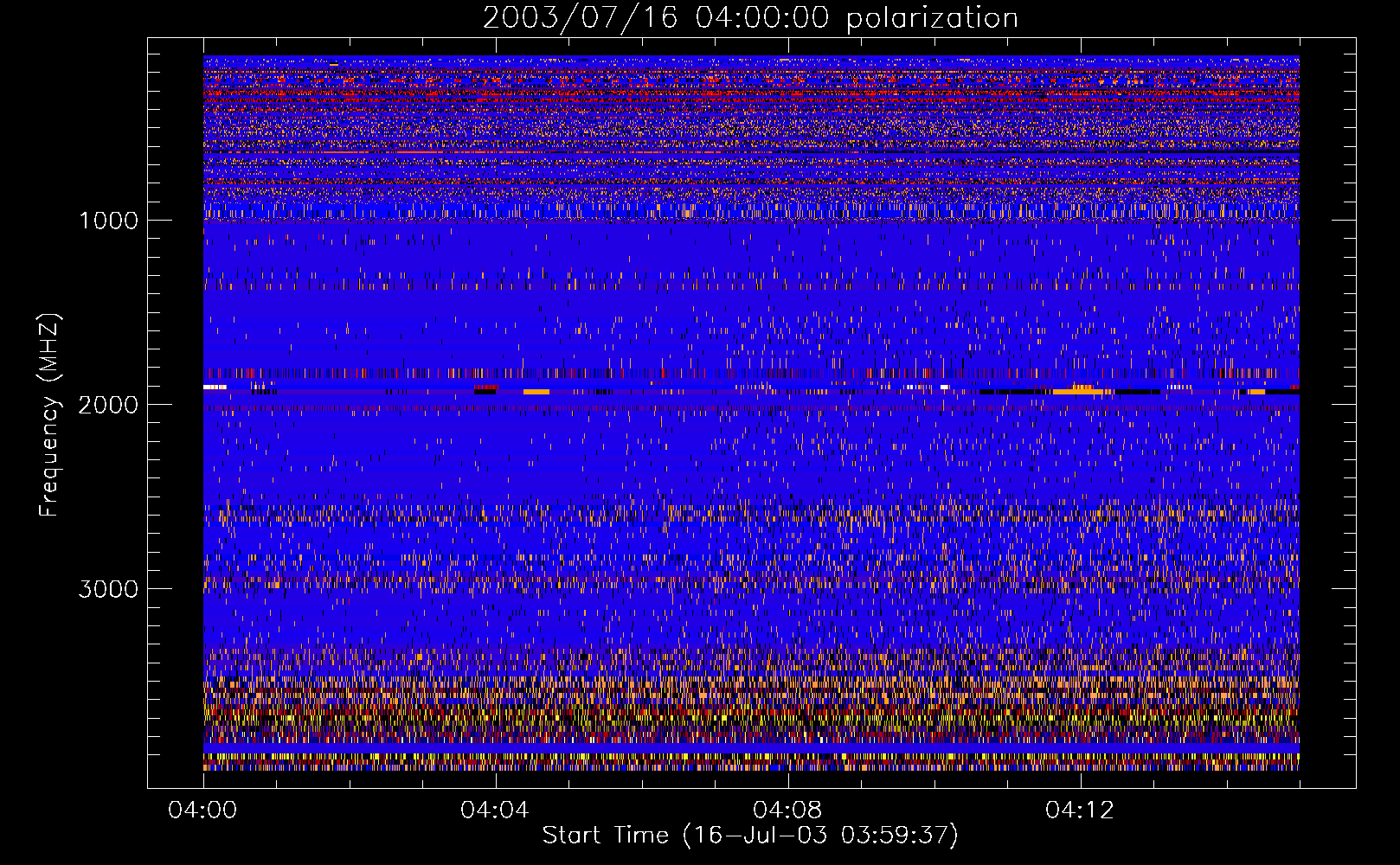The width and height of the screenshot is (1400, 865).
Task: Click the 2000 frequency tick label
Action: tap(108, 405)
